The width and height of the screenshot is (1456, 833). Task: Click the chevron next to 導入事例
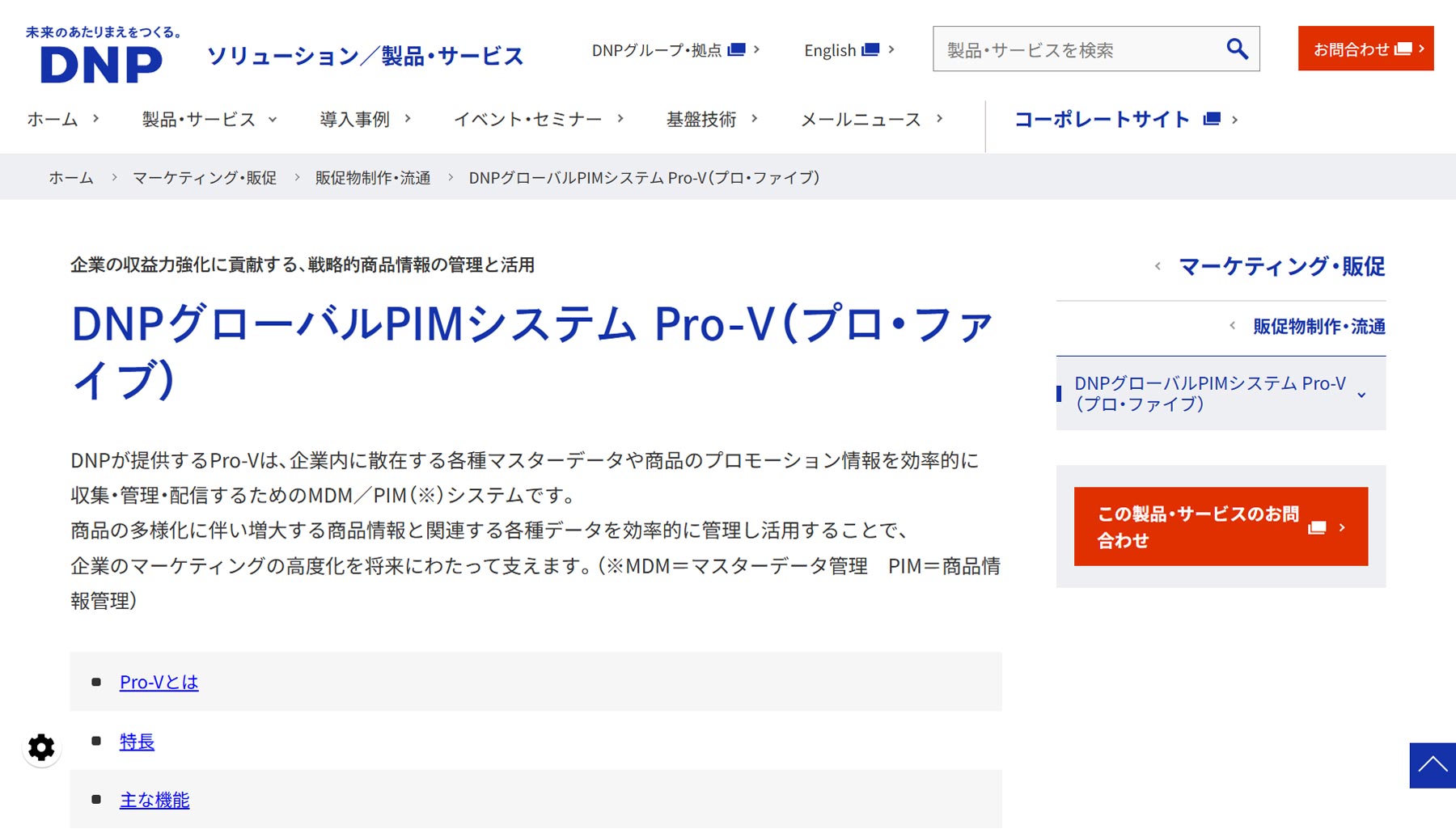click(408, 119)
